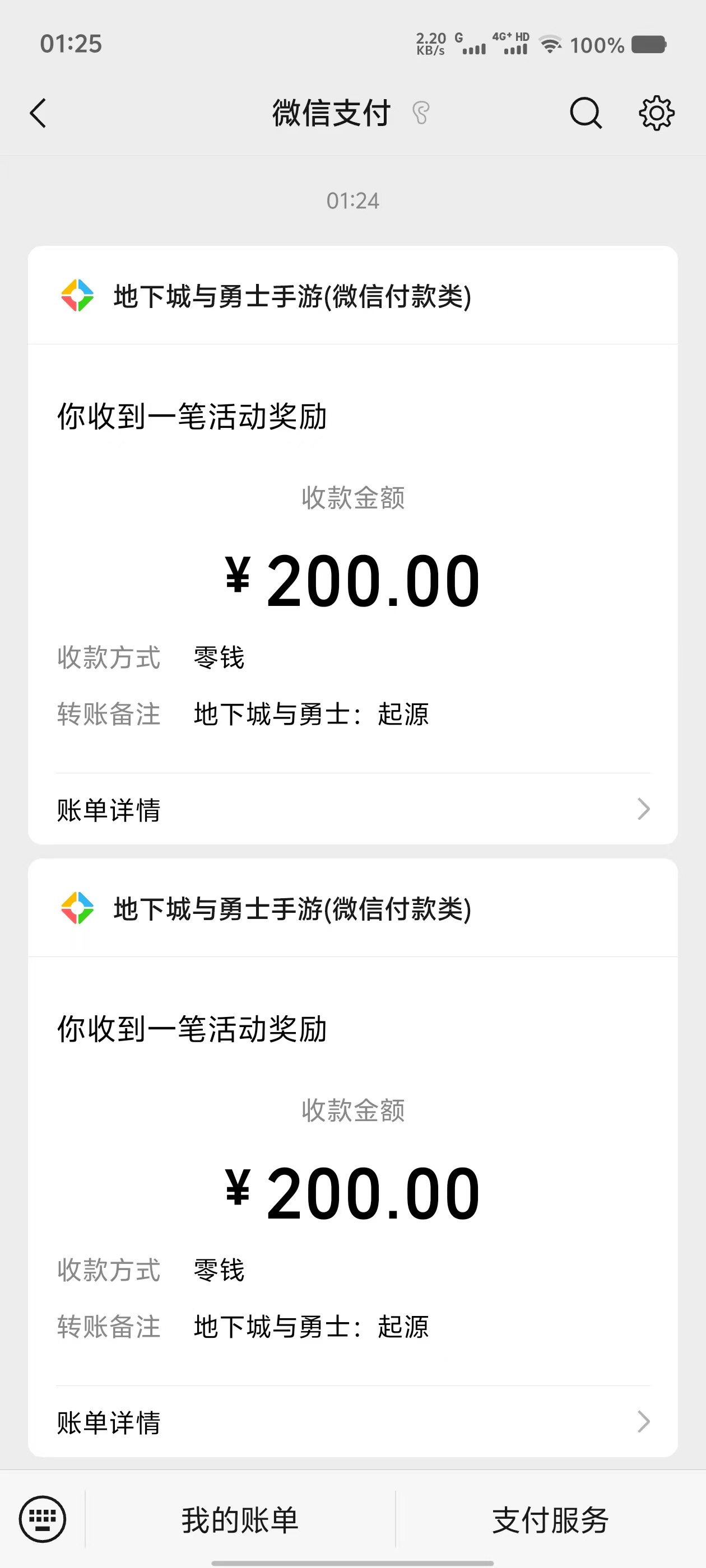Expand second 账单详情 chevron arrow
Image resolution: width=706 pixels, height=1568 pixels.
643,1422
